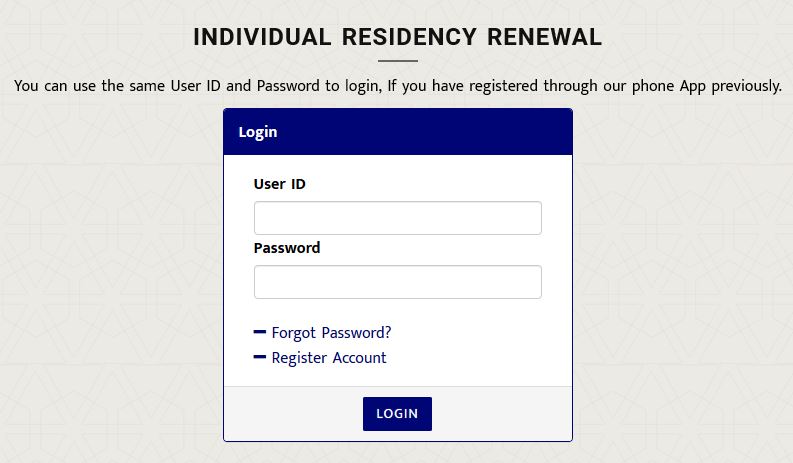Viewport: 793px width, 463px height.
Task: Click the word "INDIVIDUAL" in the page heading
Action: 262,37
